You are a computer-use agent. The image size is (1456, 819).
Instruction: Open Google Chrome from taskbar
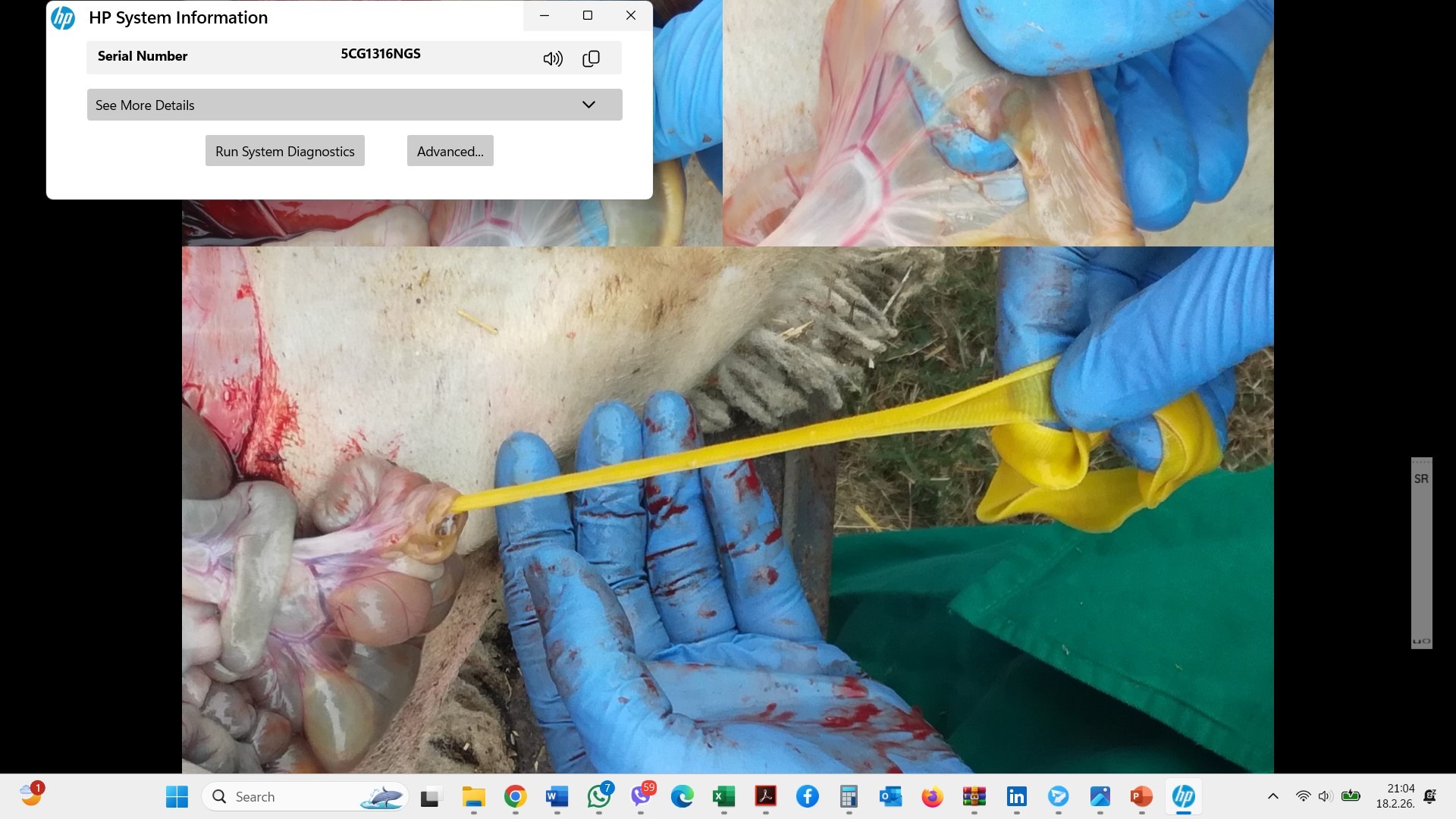[x=515, y=796]
